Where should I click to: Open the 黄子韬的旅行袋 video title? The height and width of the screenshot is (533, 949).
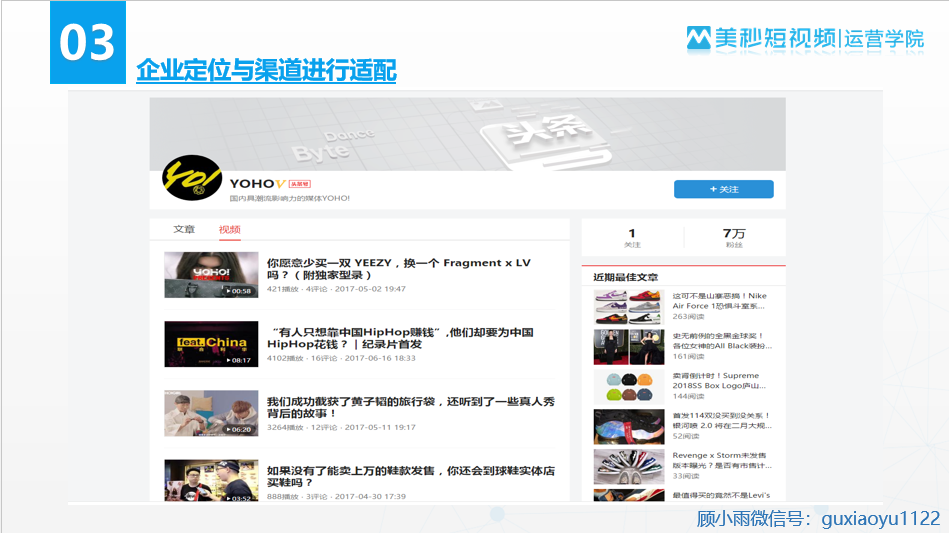point(411,407)
